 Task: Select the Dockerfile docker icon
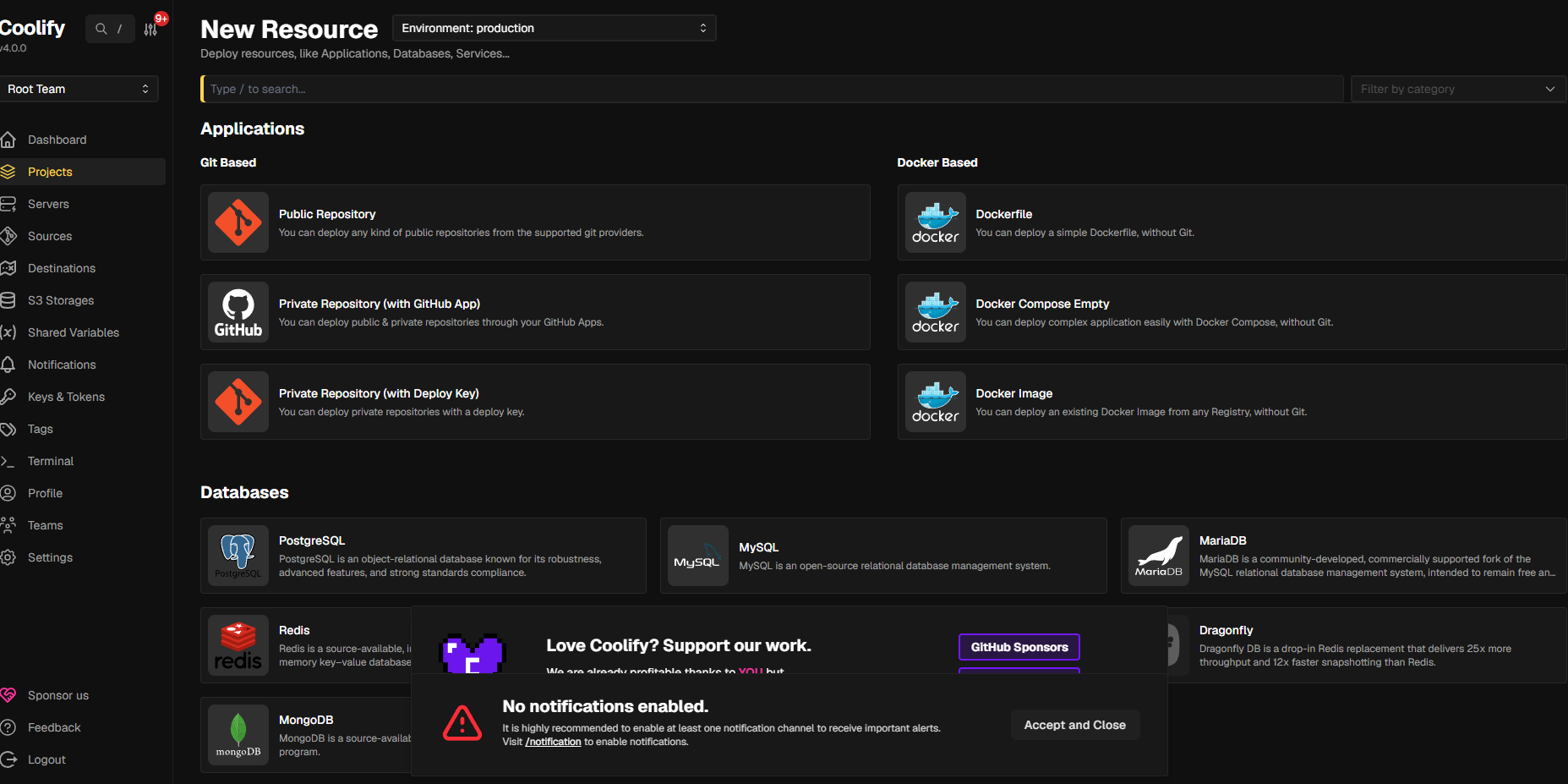(x=935, y=222)
